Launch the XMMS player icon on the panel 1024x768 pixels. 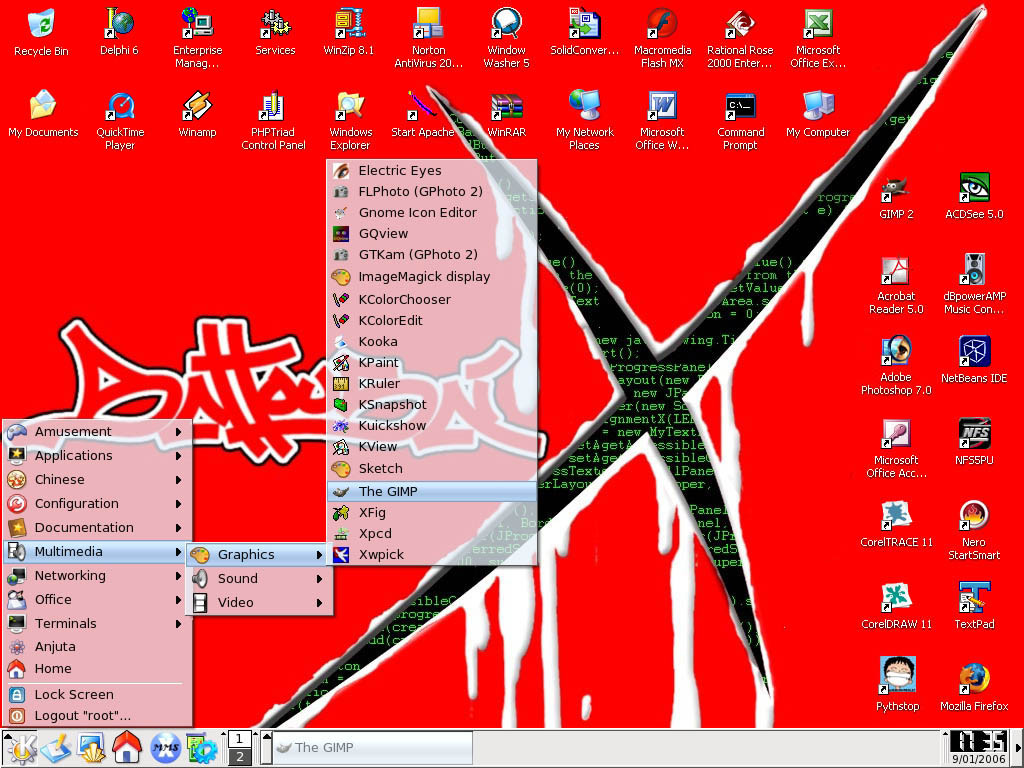click(x=165, y=748)
